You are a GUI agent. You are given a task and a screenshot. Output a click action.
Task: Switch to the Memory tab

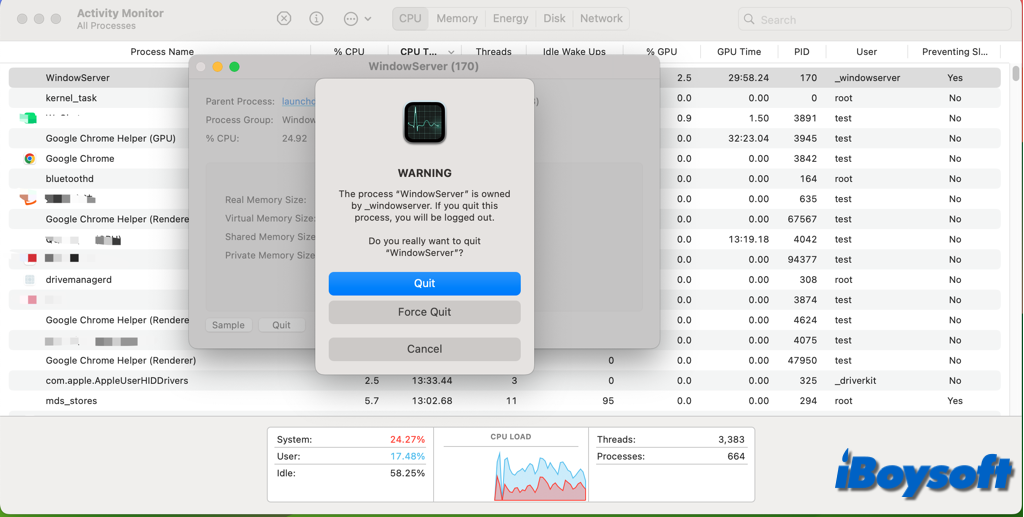click(456, 19)
